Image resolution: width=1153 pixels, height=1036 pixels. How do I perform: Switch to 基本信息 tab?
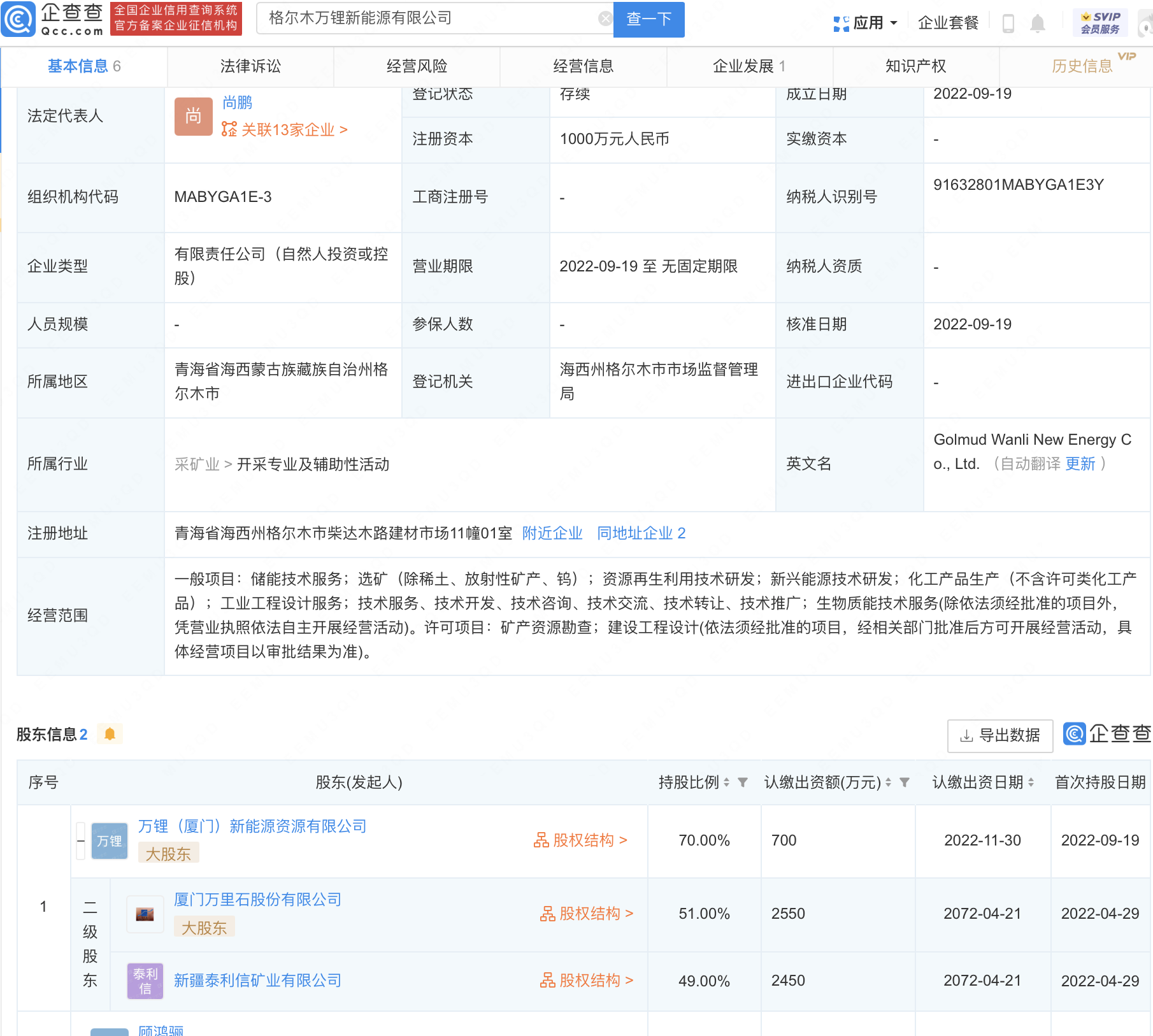click(x=84, y=66)
